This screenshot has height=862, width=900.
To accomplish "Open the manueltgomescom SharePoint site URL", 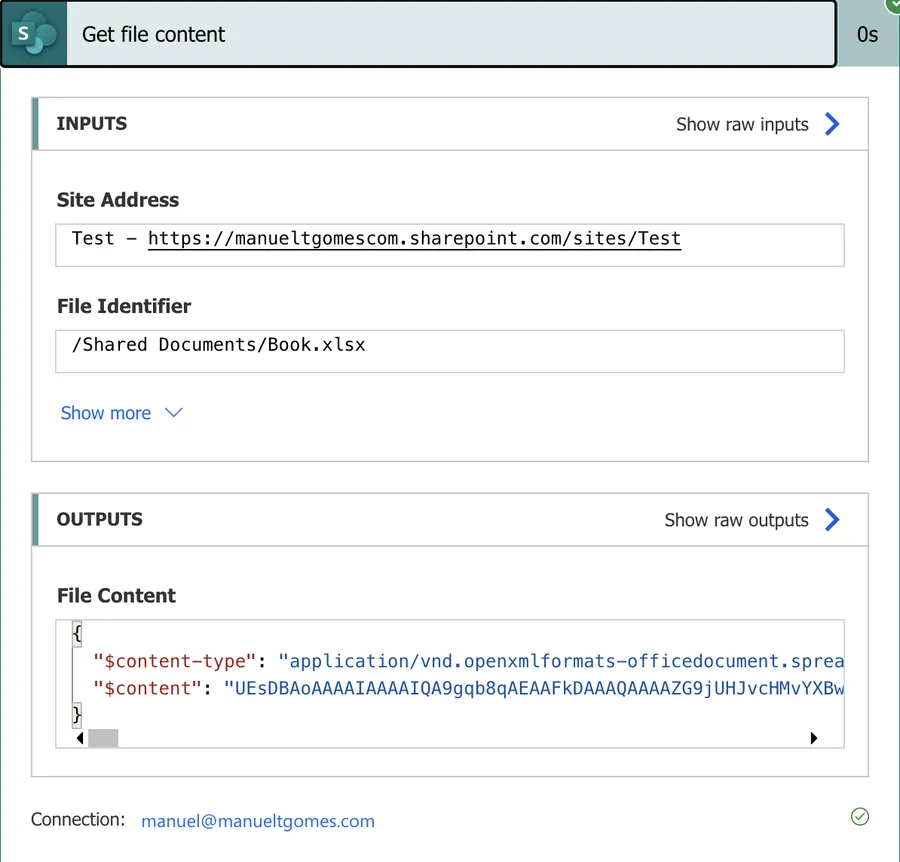I will [414, 239].
